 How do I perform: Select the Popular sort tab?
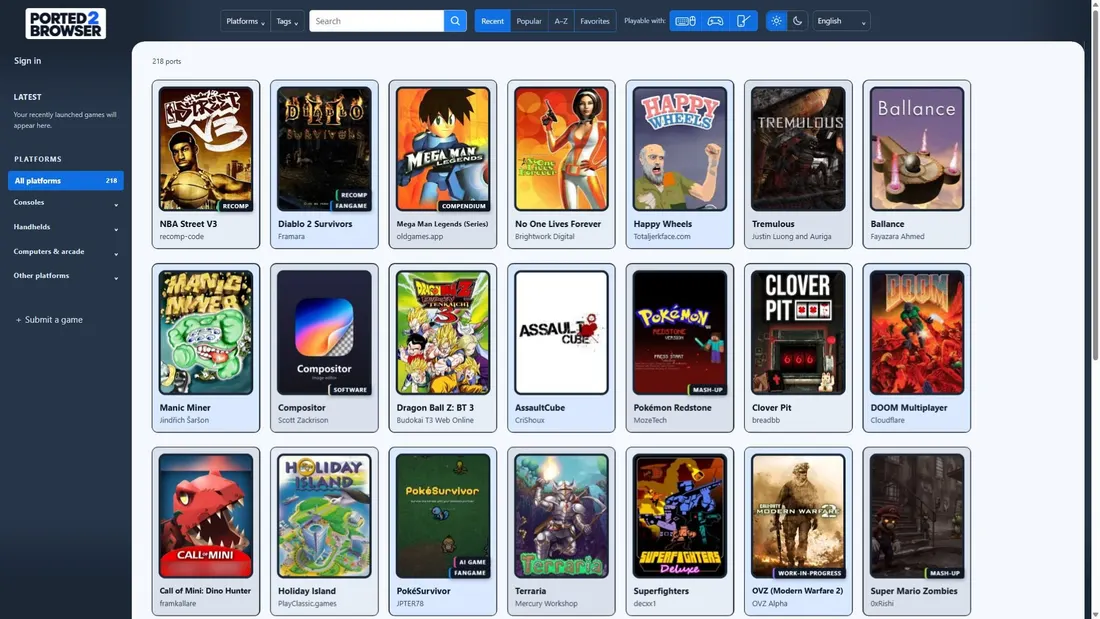529,21
